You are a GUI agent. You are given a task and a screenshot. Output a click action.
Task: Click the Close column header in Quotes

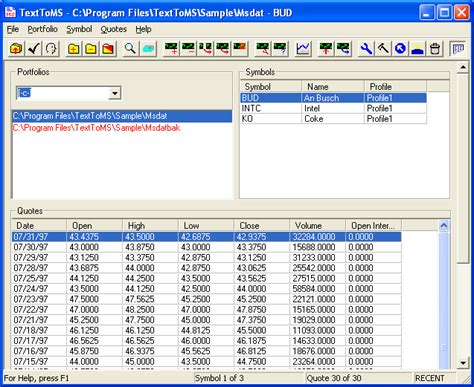pyautogui.click(x=262, y=225)
